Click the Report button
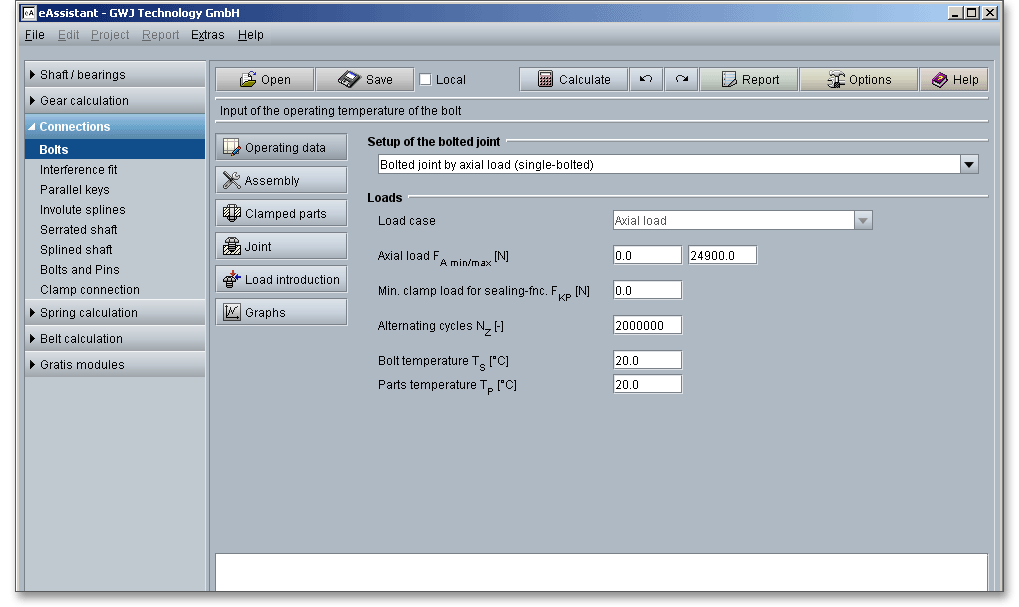 coord(749,80)
